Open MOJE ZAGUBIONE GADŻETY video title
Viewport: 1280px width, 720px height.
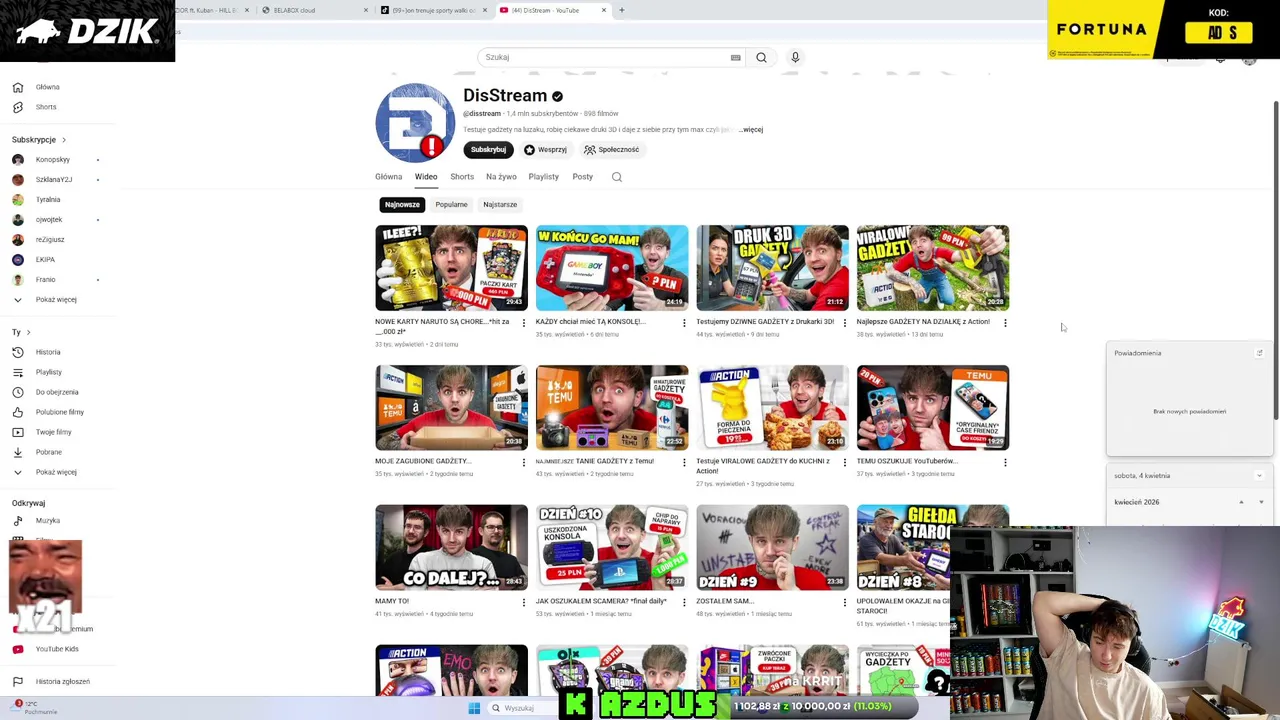click(x=423, y=462)
